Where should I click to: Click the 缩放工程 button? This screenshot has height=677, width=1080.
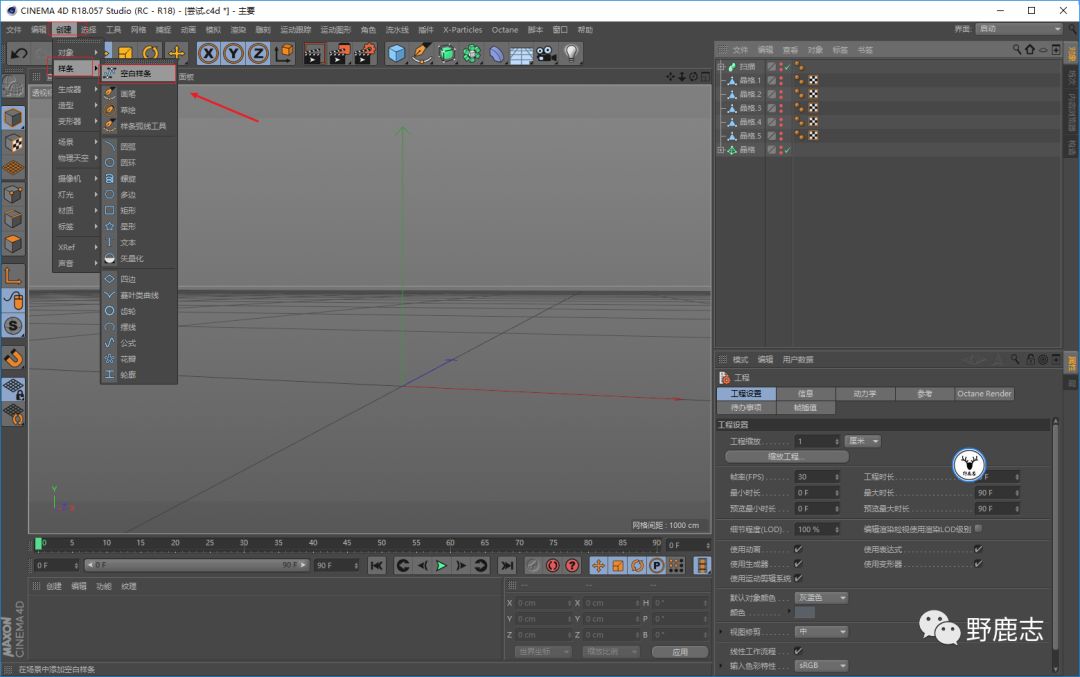tap(787, 457)
